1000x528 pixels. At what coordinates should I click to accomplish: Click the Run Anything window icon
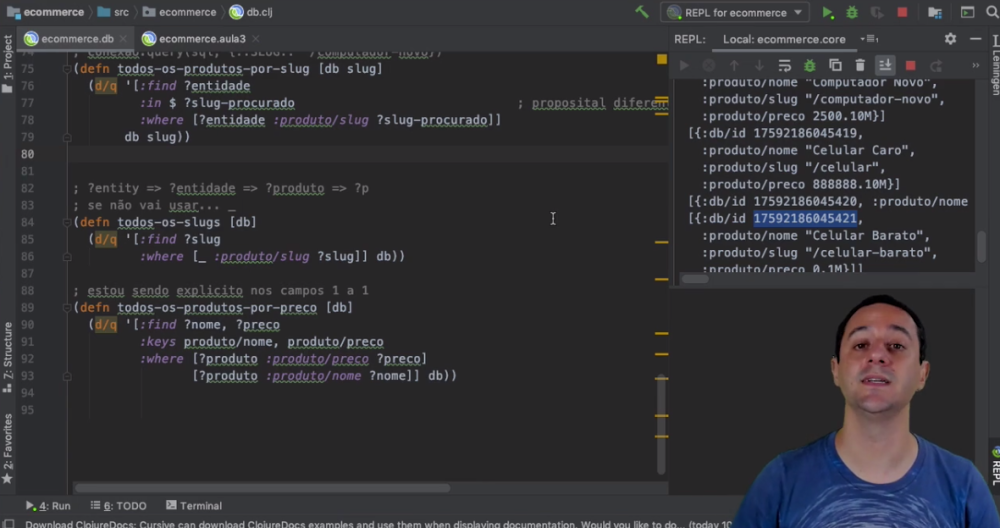click(x=967, y=13)
